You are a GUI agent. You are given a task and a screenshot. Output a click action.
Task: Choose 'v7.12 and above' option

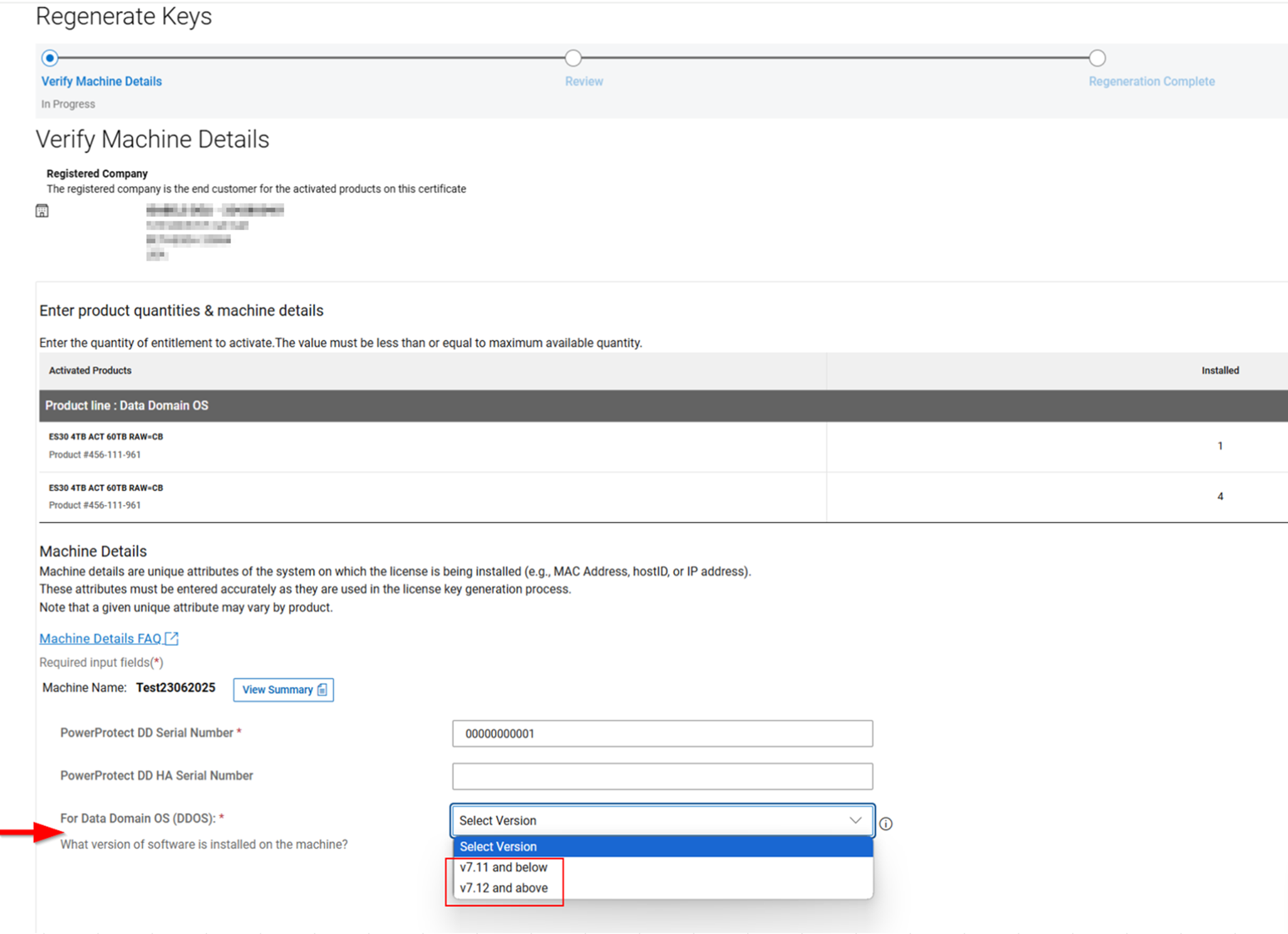(x=503, y=888)
